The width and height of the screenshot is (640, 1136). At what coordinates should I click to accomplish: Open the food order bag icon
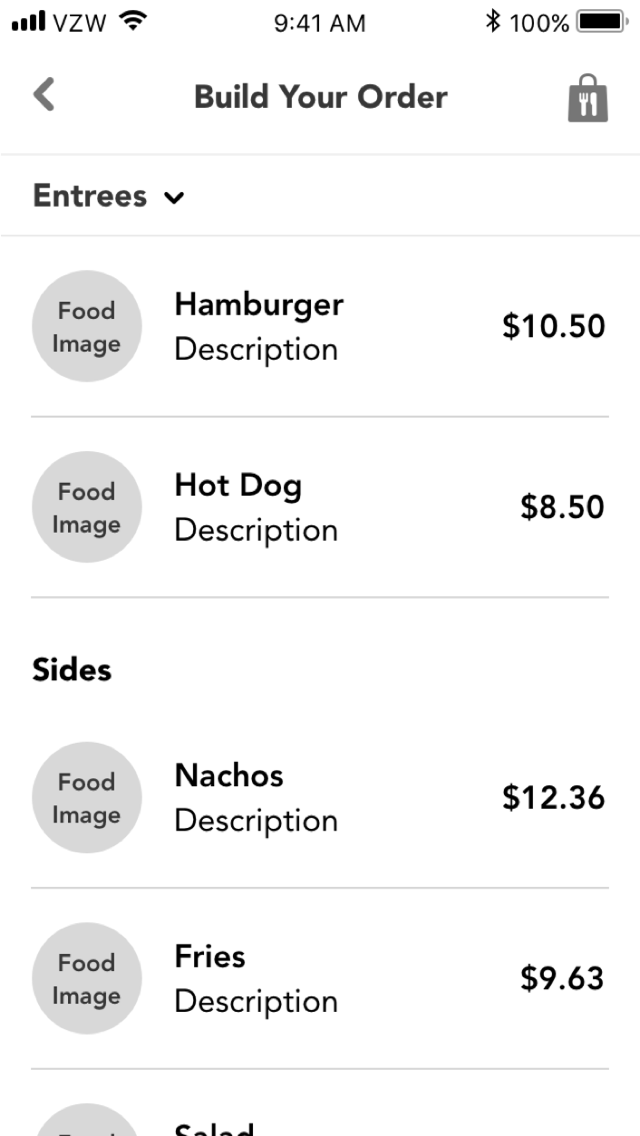pos(588,98)
